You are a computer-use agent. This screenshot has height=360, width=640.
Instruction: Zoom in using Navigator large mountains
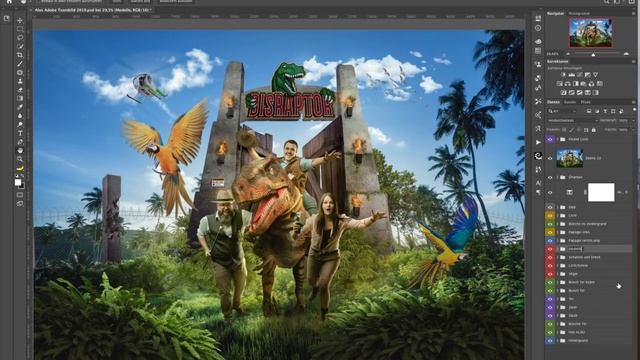(x=627, y=54)
